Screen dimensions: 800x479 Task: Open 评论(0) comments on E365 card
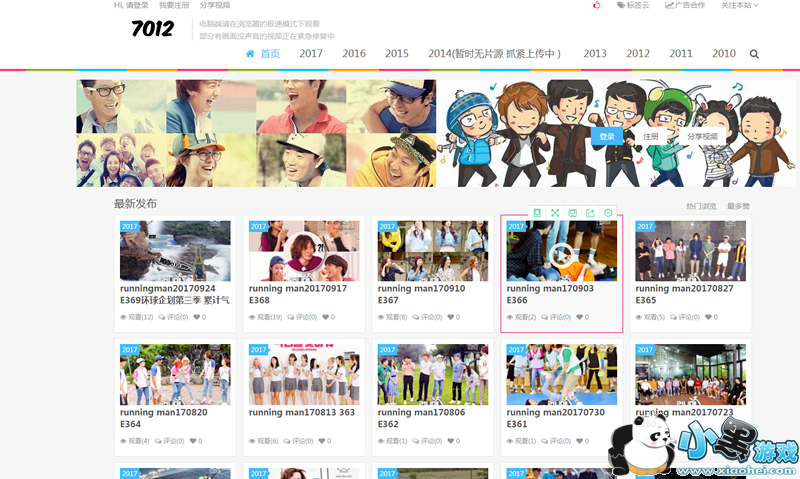coord(685,317)
